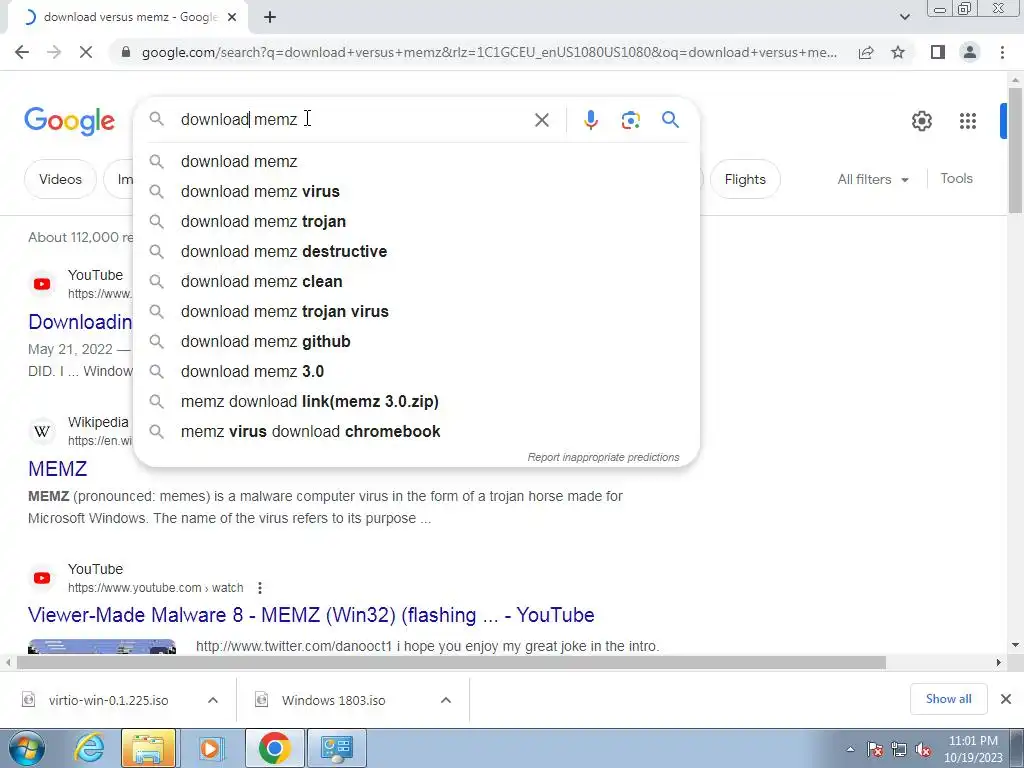Screen dimensions: 1024x768
Task: Search by image with Google Lens
Action: (630, 120)
